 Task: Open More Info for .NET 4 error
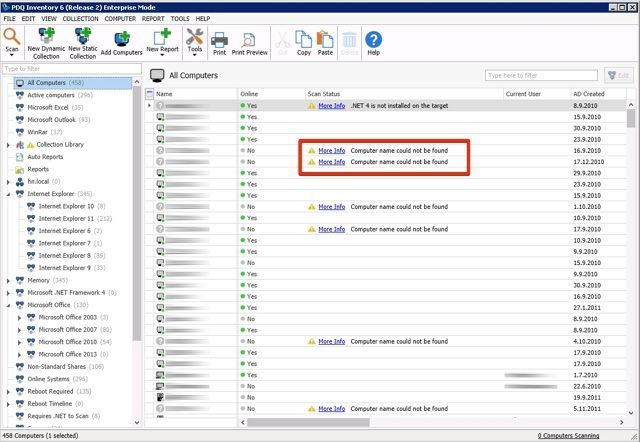click(331, 106)
